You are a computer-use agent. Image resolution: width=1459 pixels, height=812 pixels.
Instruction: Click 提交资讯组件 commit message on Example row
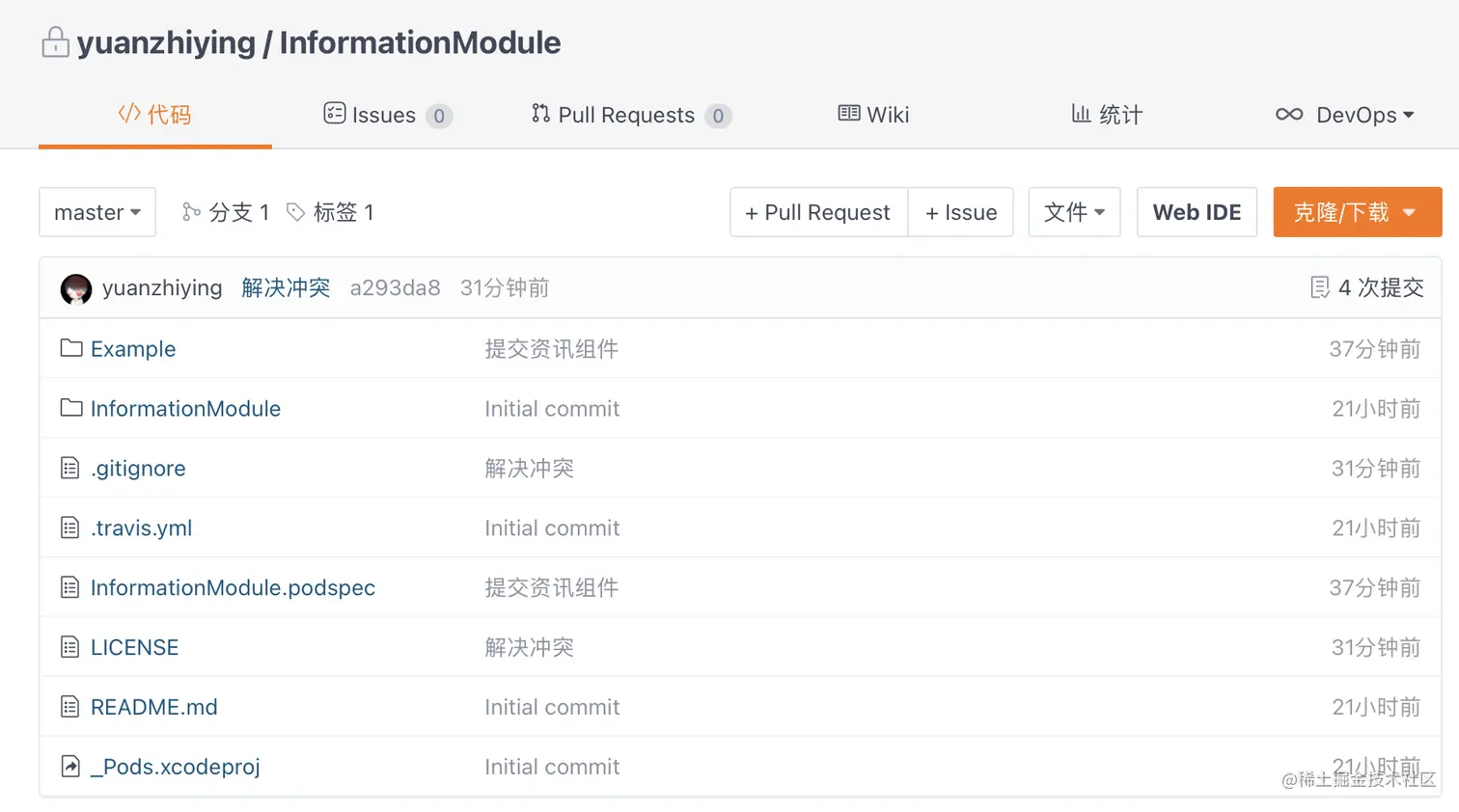click(x=551, y=349)
